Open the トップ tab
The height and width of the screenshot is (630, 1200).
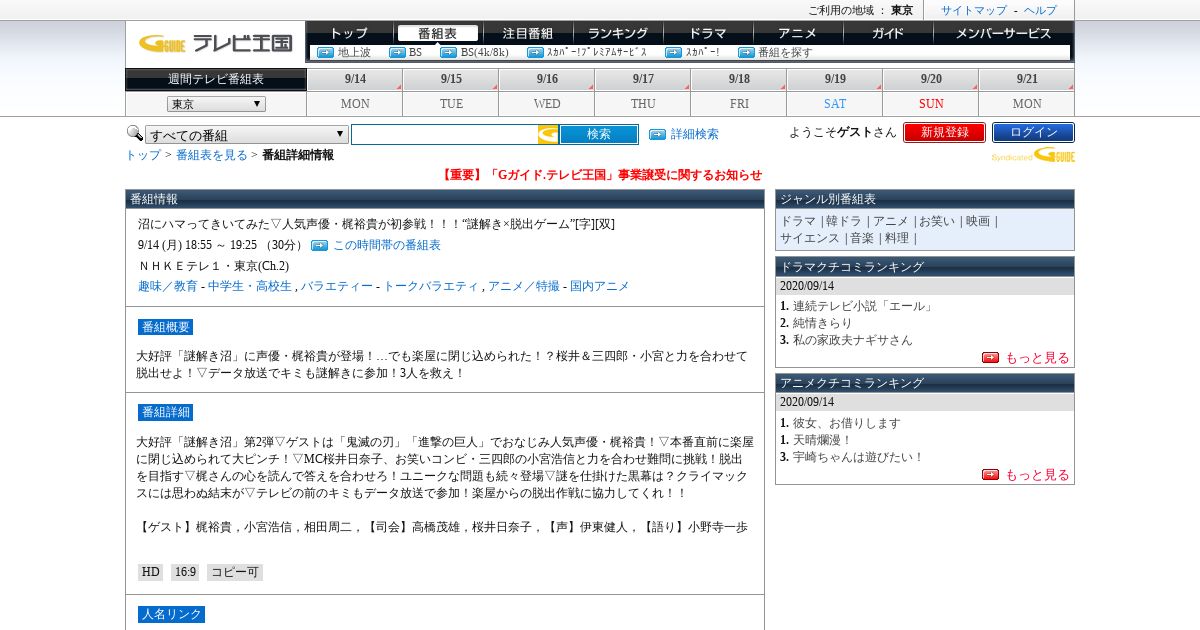tap(349, 33)
